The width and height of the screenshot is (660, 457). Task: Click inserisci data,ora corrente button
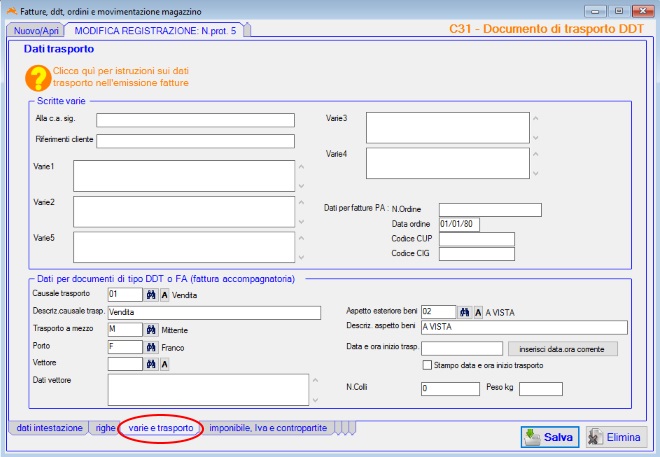coord(563,349)
